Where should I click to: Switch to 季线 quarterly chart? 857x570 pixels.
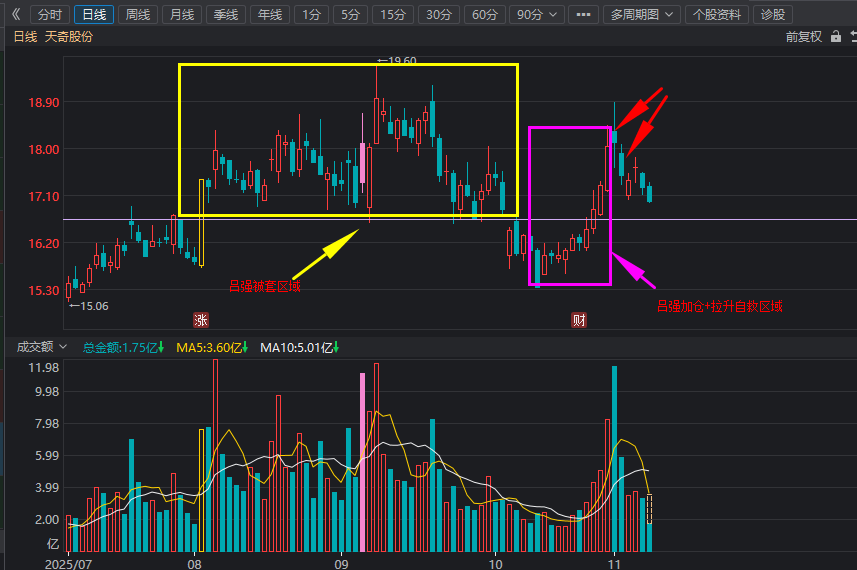[226, 14]
